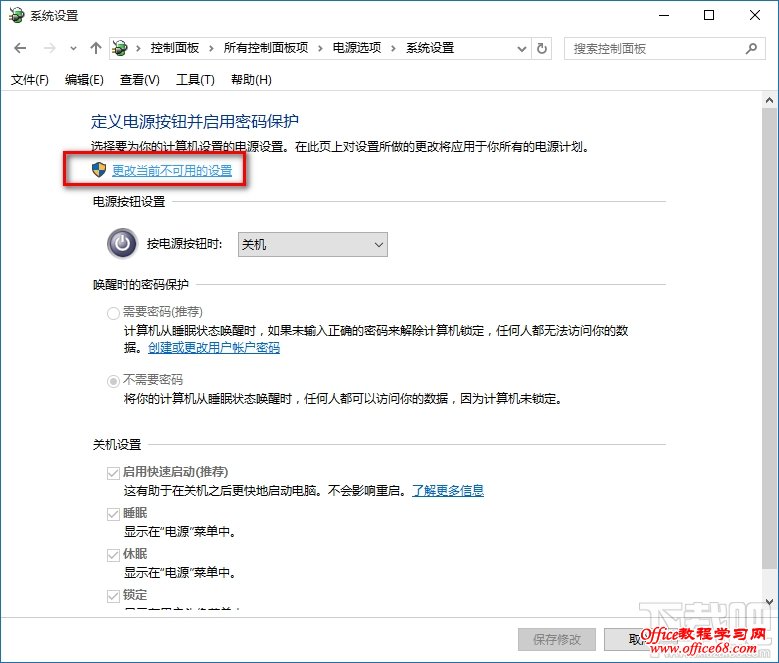779x663 pixels.
Task: Click the vertical scrollbar thumb
Action: point(770,339)
